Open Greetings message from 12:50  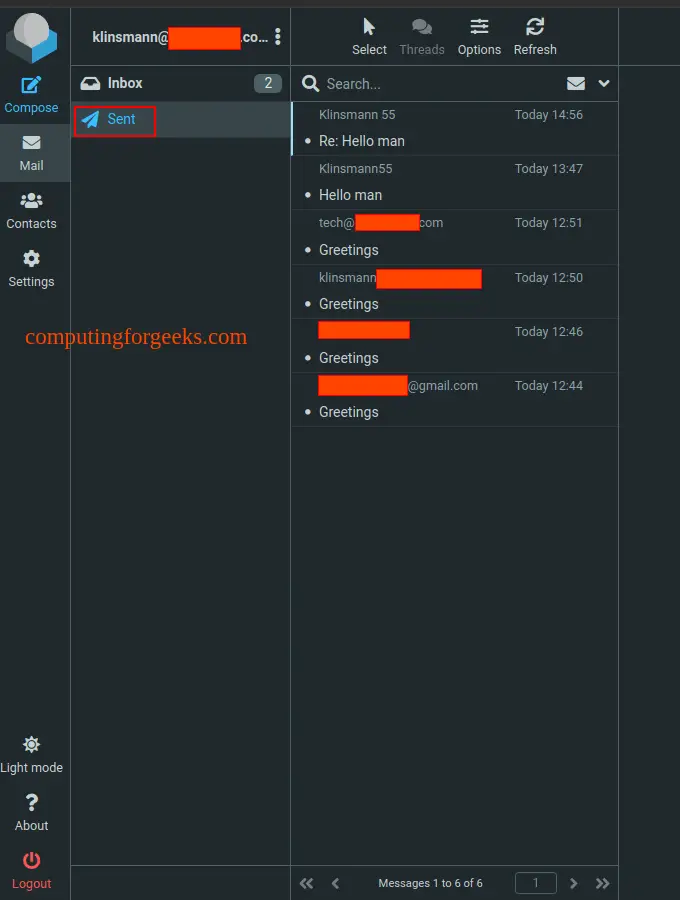point(455,292)
